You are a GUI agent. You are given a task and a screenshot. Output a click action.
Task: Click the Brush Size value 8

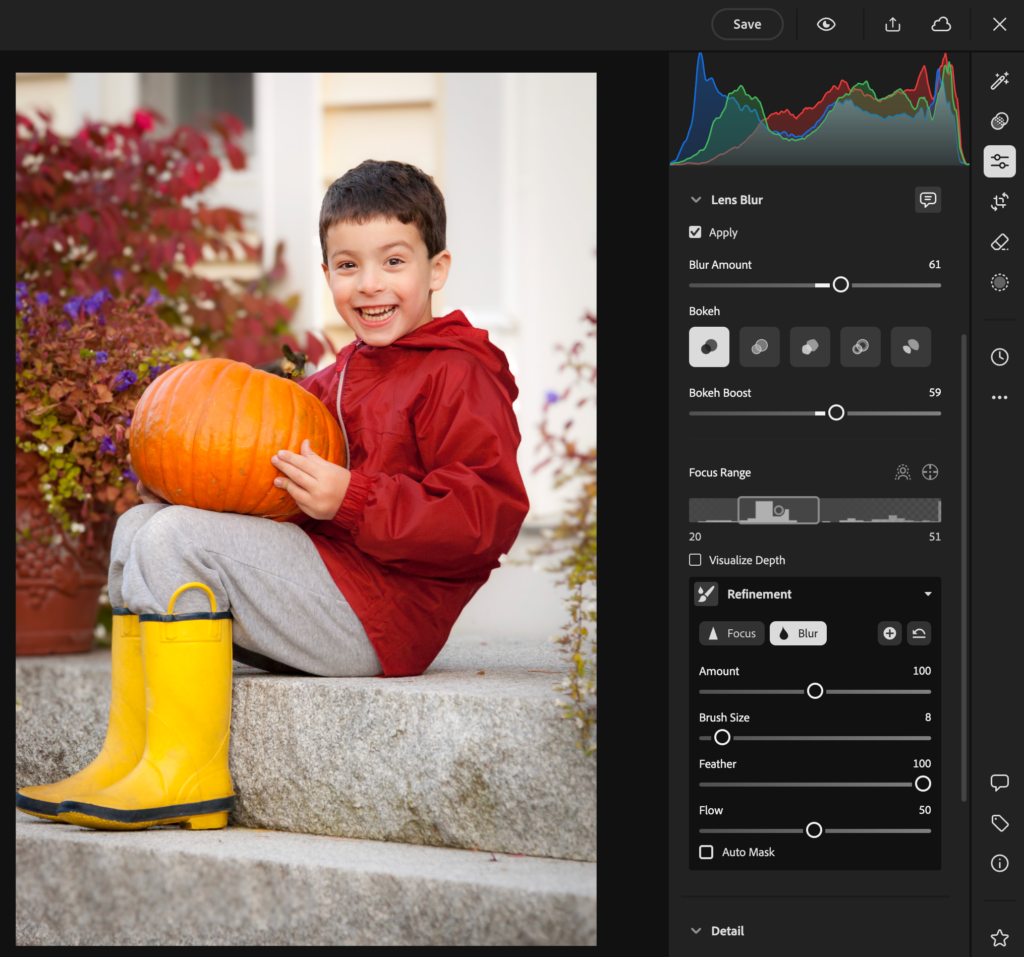tap(927, 717)
